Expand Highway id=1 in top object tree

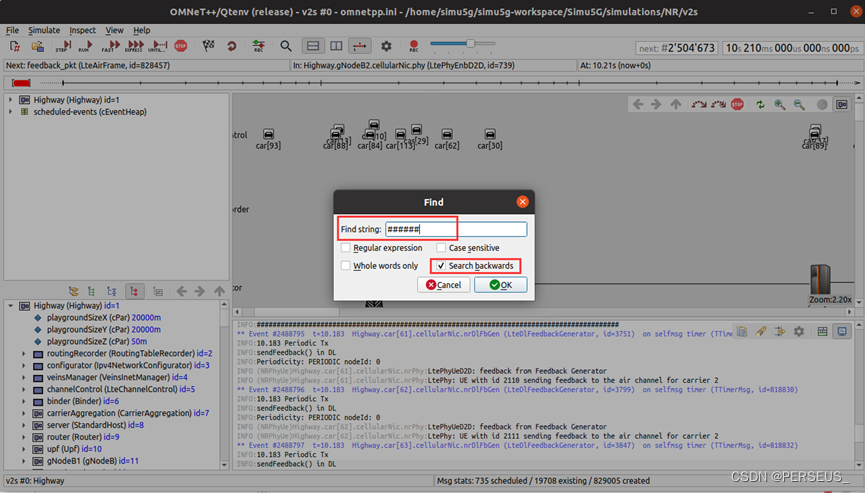click(x=10, y=100)
